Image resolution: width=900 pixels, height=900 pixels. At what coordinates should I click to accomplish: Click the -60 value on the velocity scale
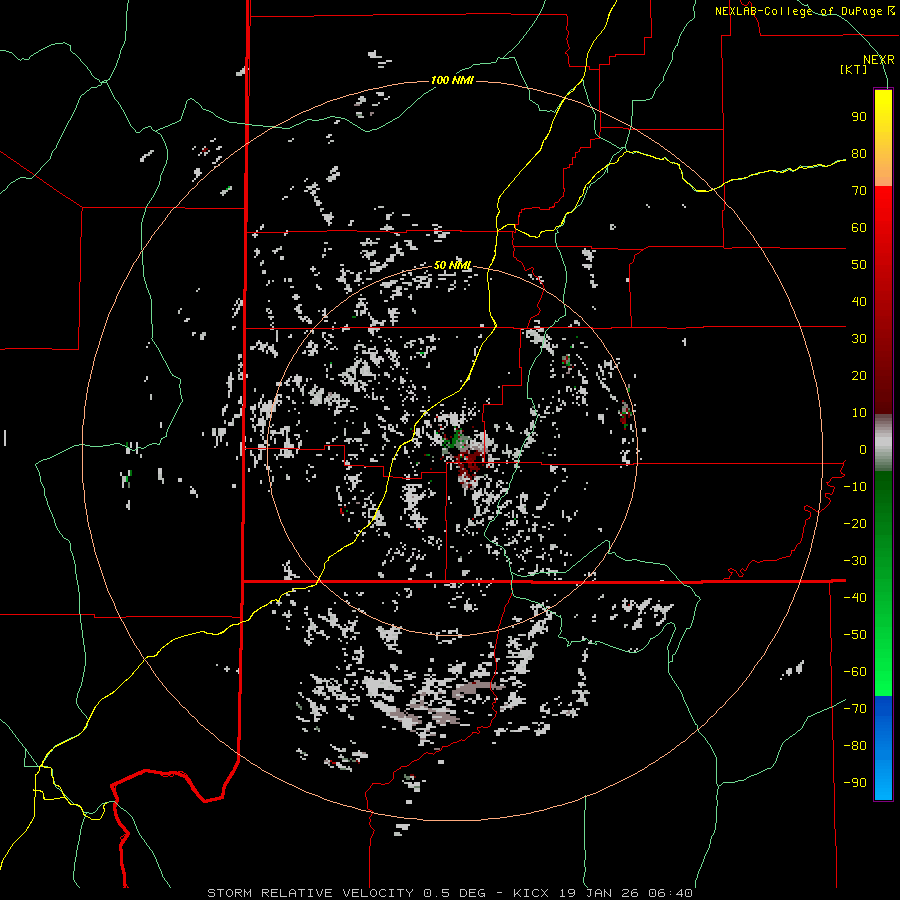coord(855,672)
